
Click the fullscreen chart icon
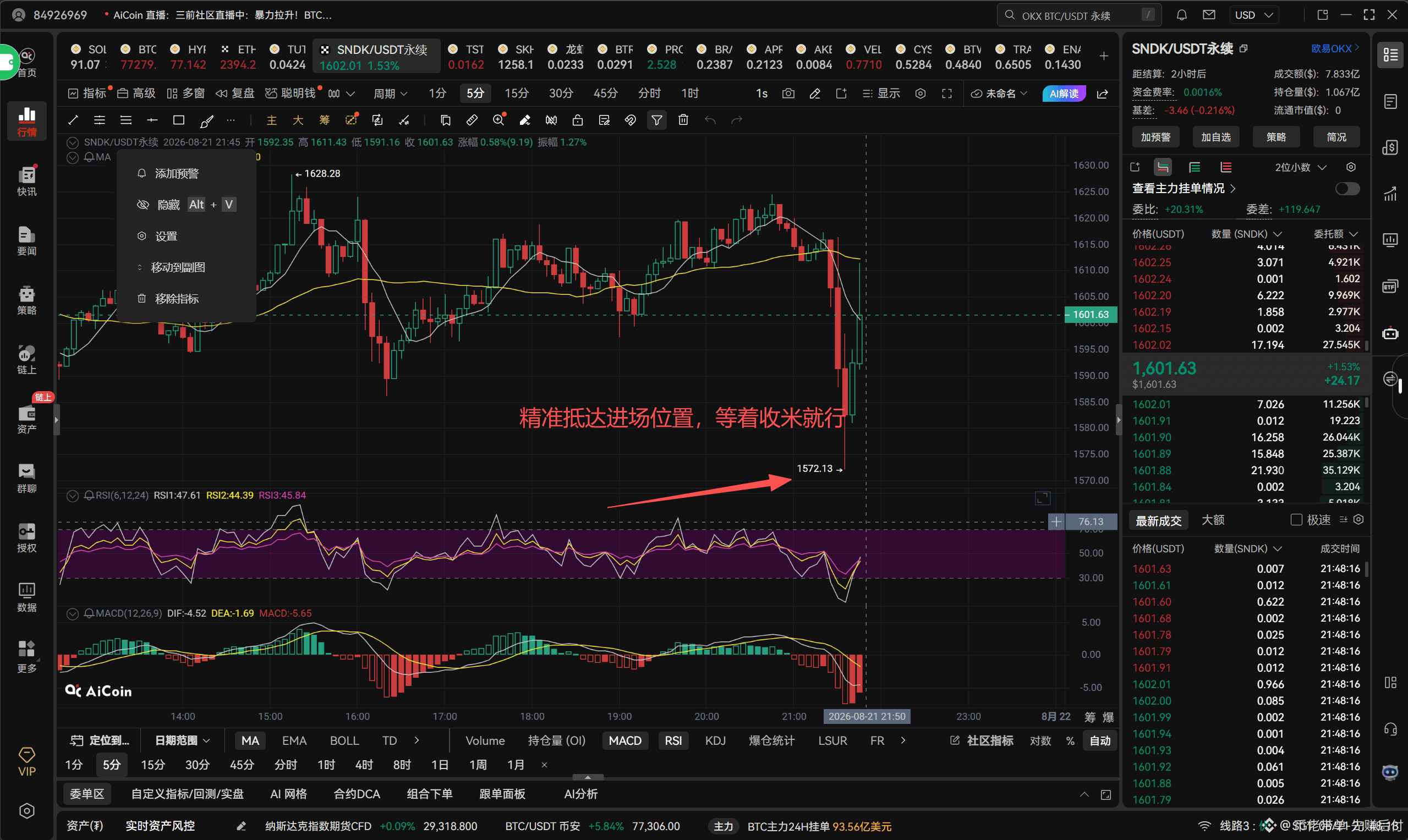point(946,94)
